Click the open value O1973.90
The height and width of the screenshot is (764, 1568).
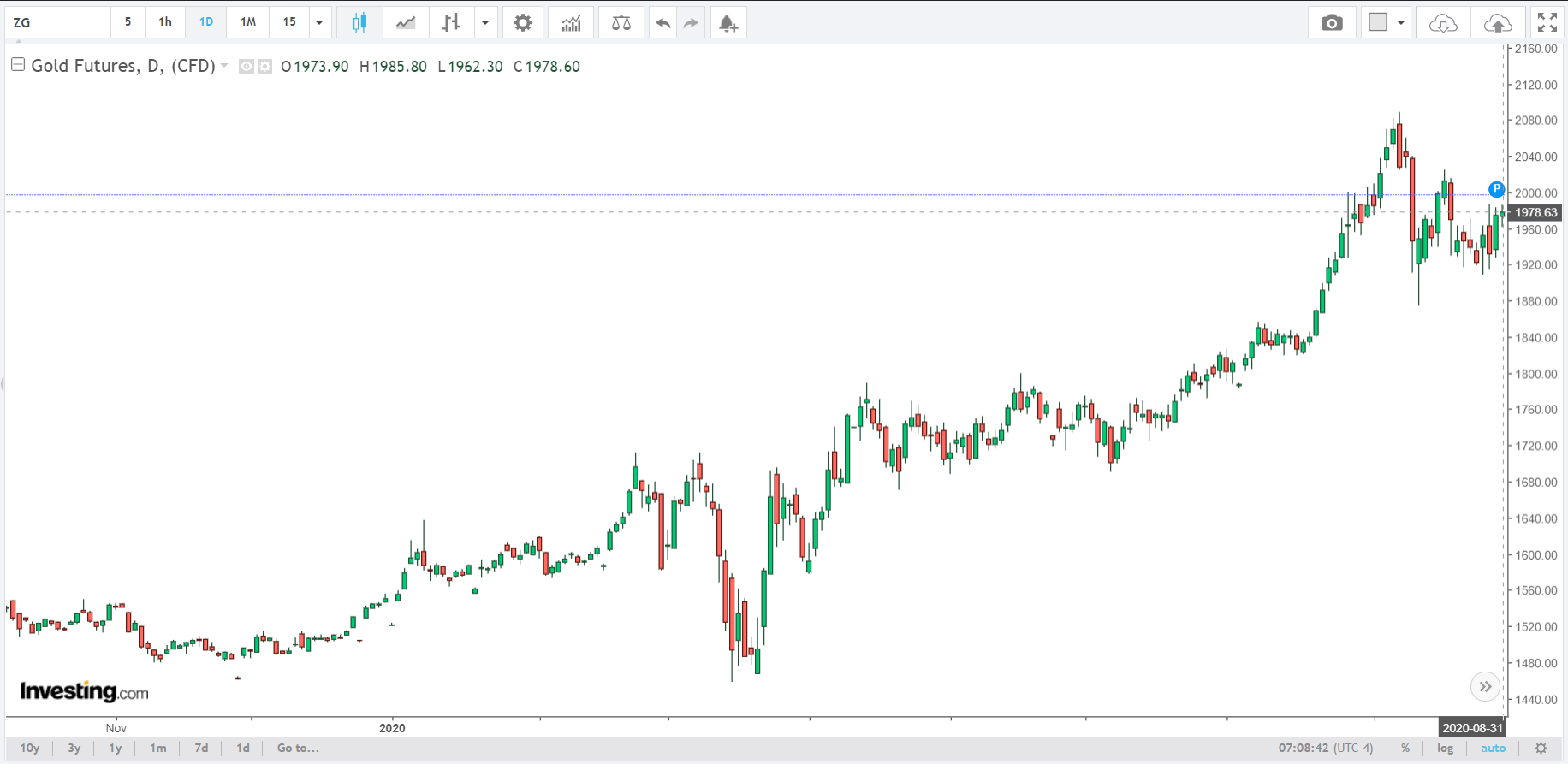pyautogui.click(x=315, y=67)
